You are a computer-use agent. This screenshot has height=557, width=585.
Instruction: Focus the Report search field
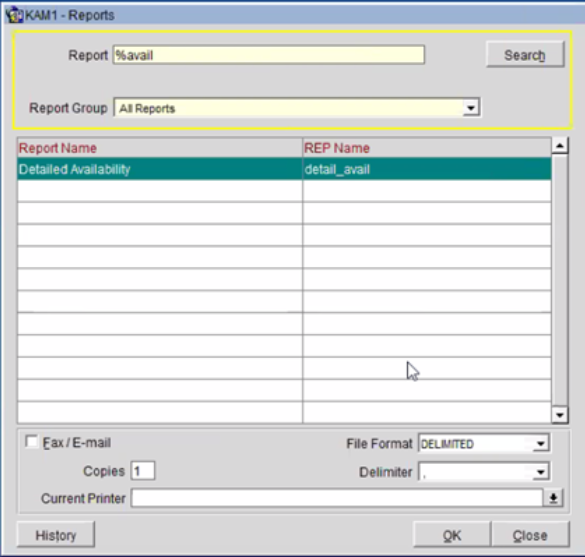tap(269, 55)
